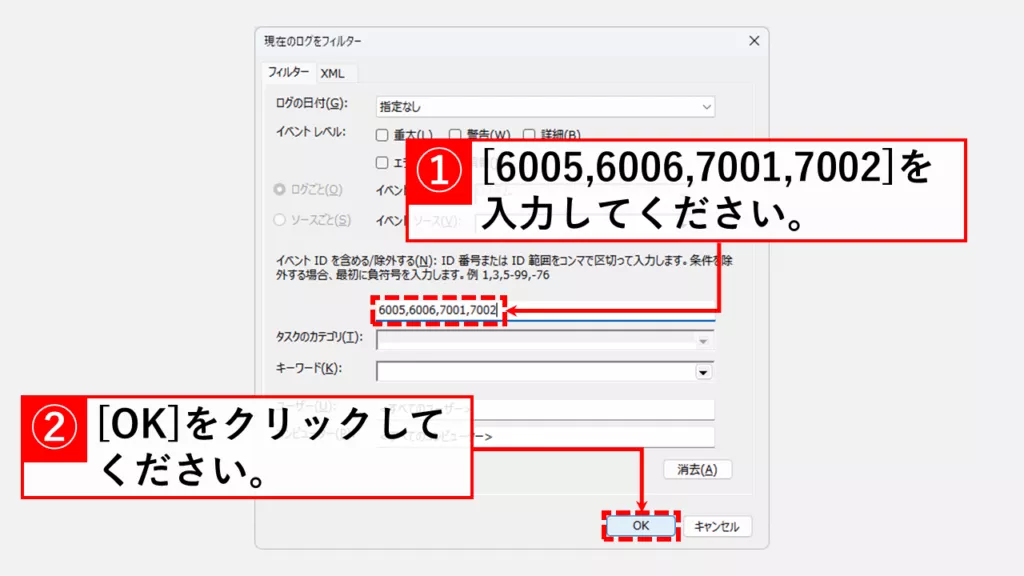Cancel the dialog with キャンセル
This screenshot has width=1024, height=576.
(716, 526)
